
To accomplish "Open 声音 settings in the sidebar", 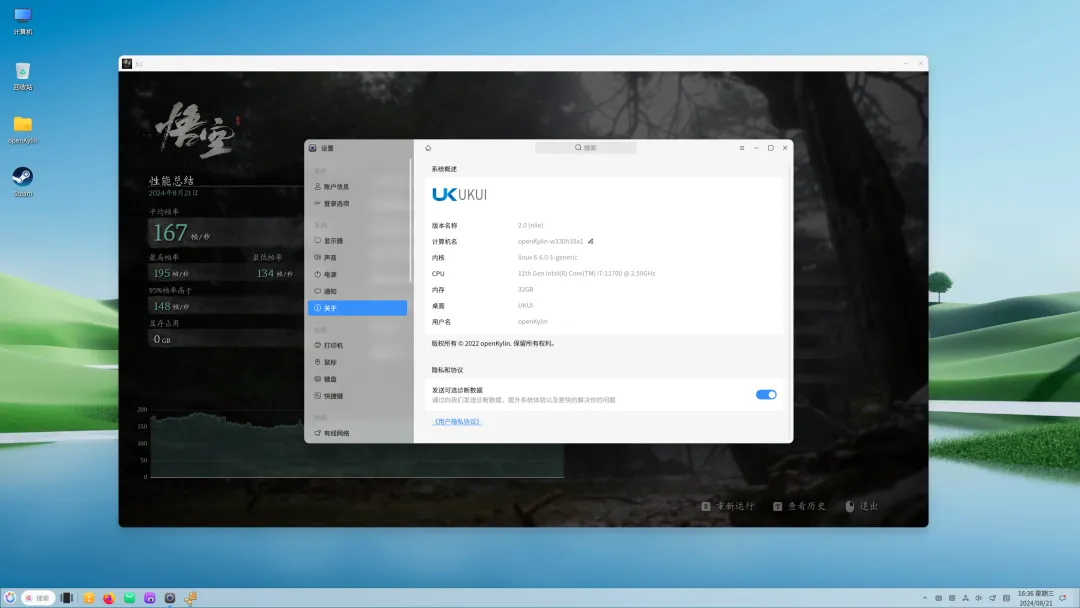I will (x=357, y=258).
